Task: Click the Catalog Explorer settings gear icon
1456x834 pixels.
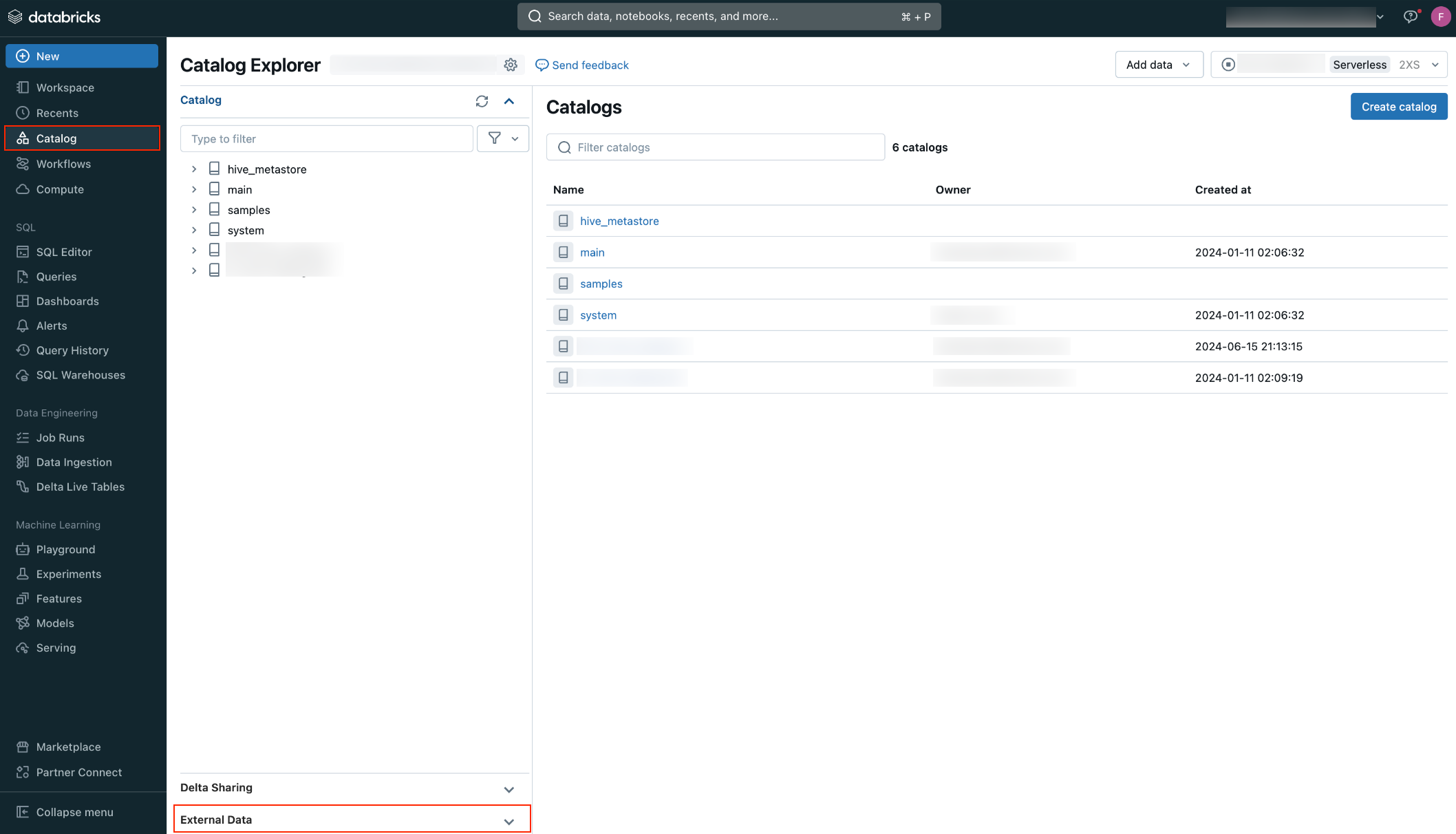Action: 510,64
